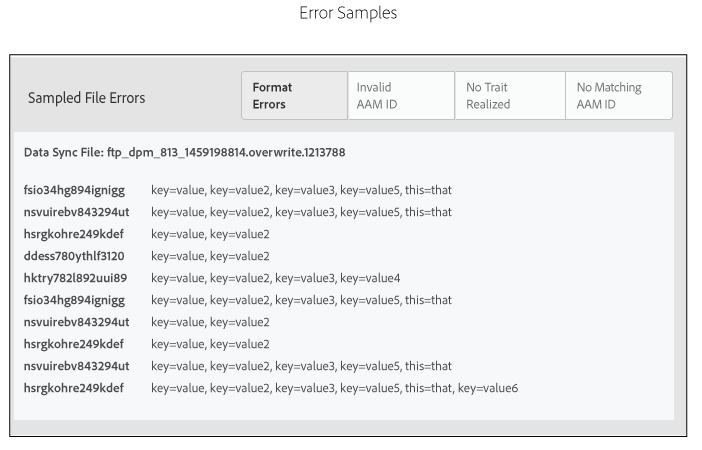Click key values beside ddess780ythlf3120

click(210, 256)
